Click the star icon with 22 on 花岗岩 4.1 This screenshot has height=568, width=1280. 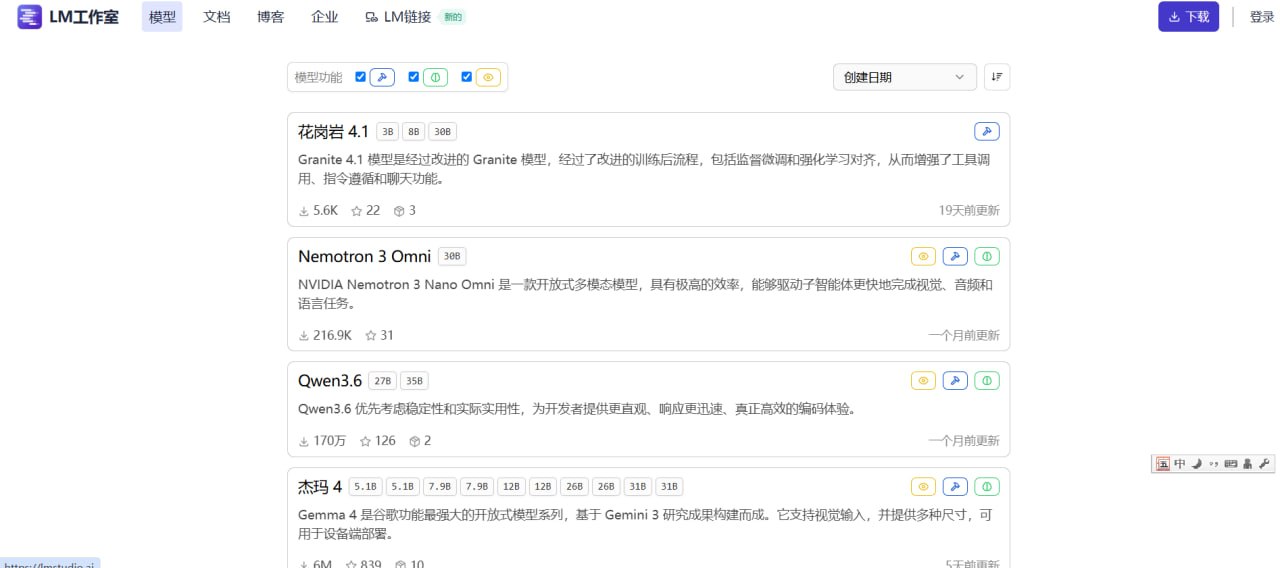coord(356,211)
